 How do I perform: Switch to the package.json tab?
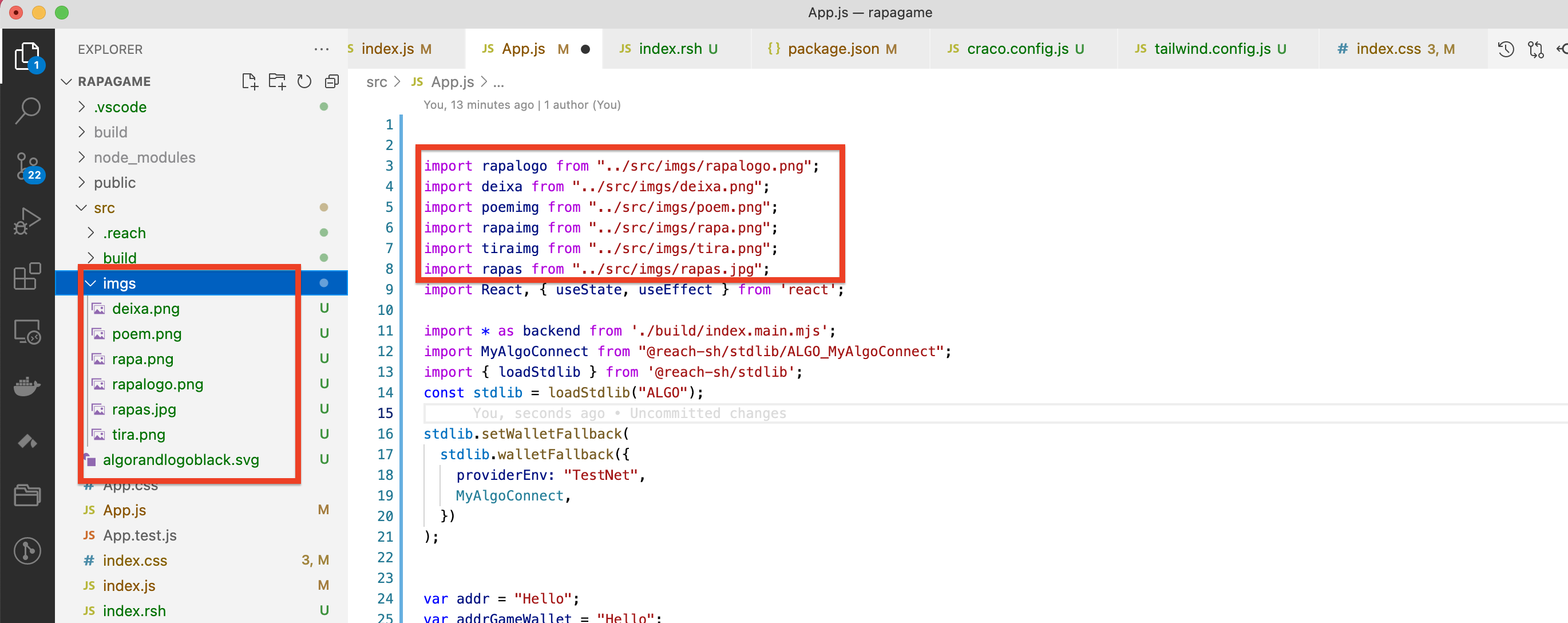pos(832,49)
